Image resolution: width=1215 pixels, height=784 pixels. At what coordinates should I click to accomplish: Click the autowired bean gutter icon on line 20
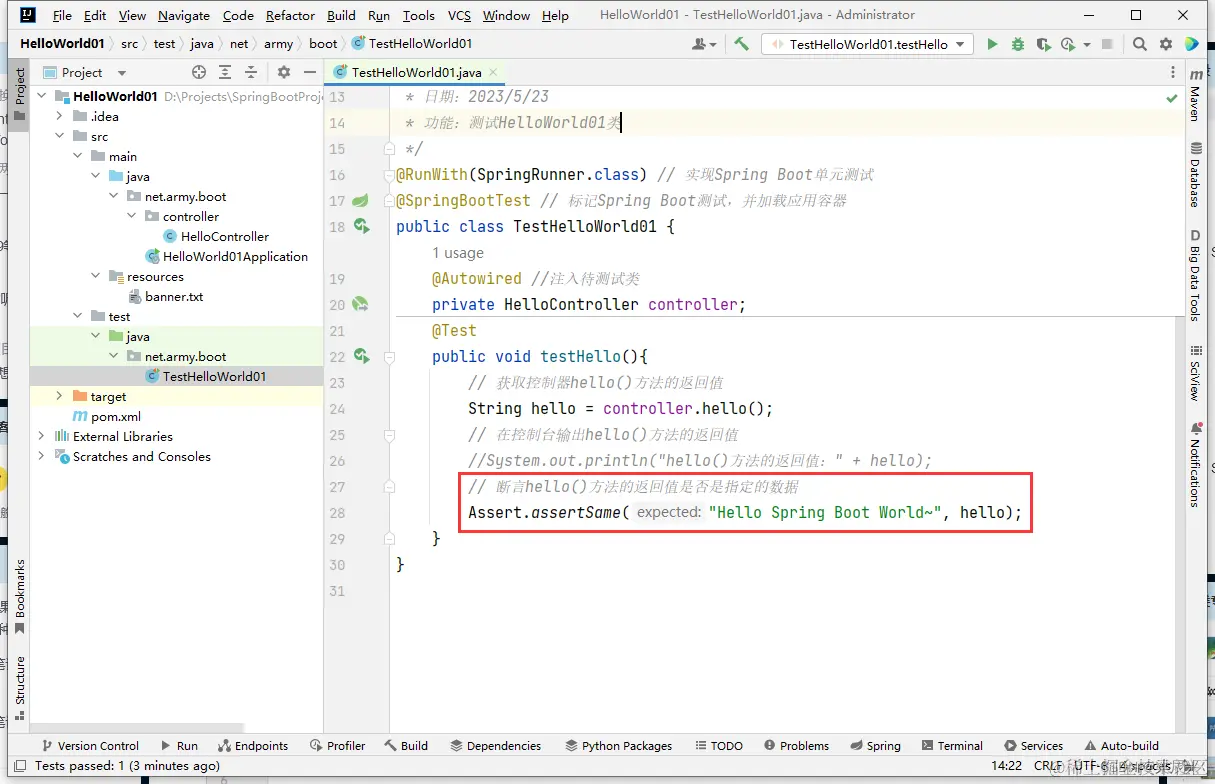tap(360, 304)
